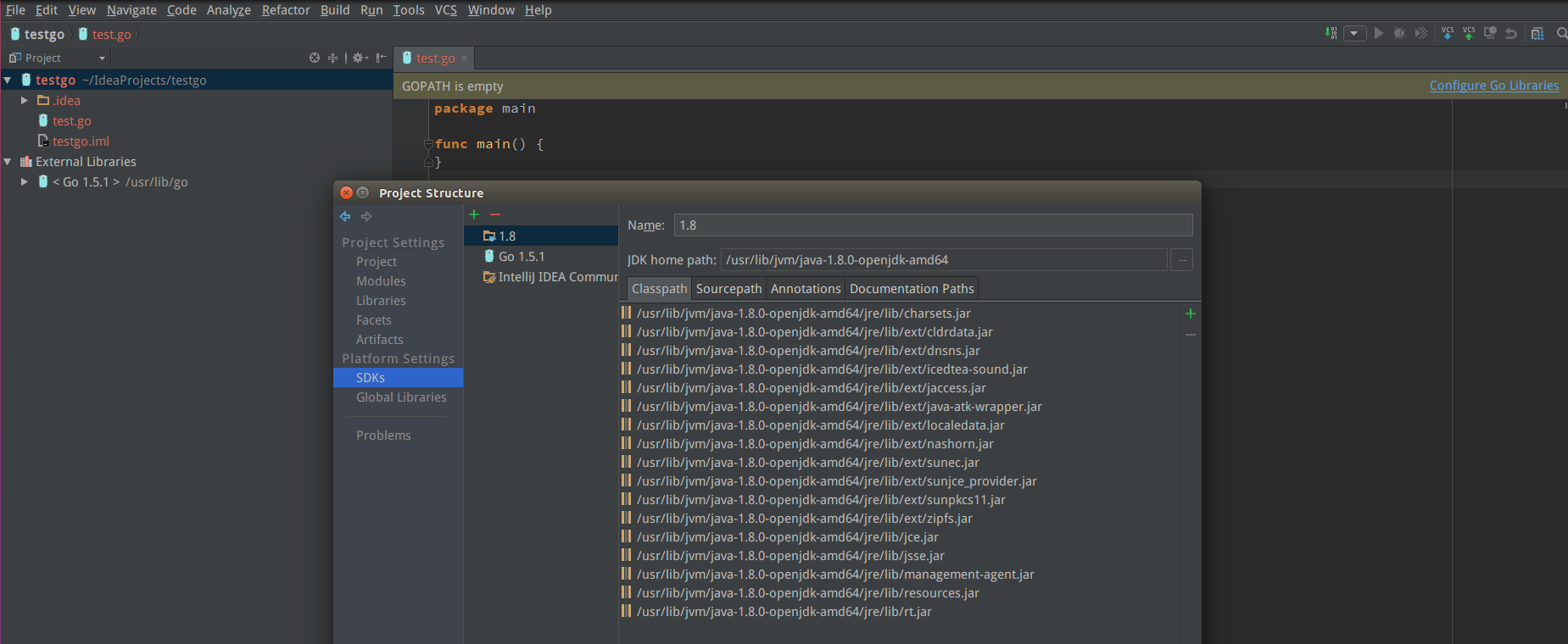Click testgo breadcrumb in navigation bar

coord(37,34)
